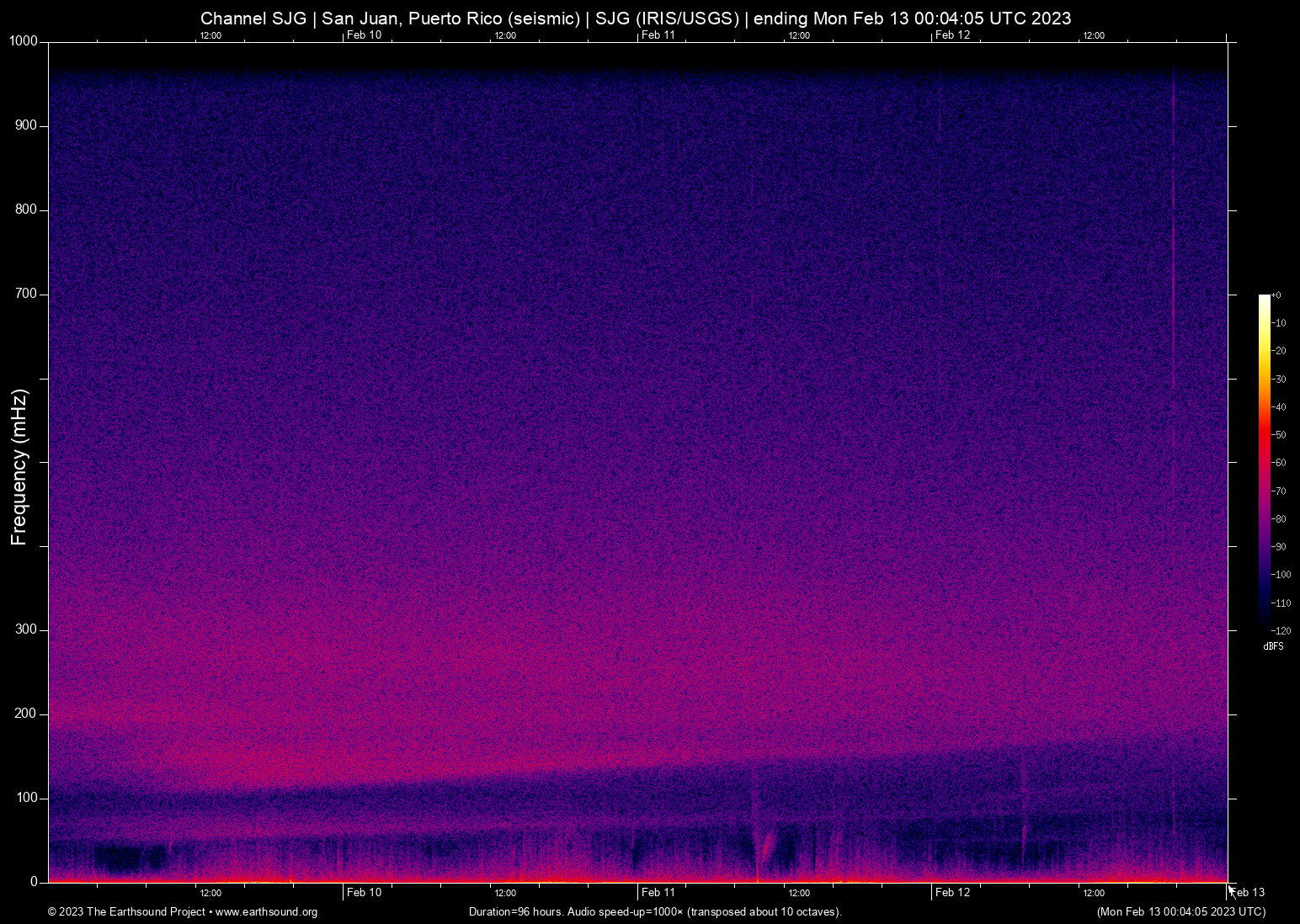This screenshot has height=924, width=1300.
Task: Click the dBFS label below the color scale
Action: [1274, 646]
